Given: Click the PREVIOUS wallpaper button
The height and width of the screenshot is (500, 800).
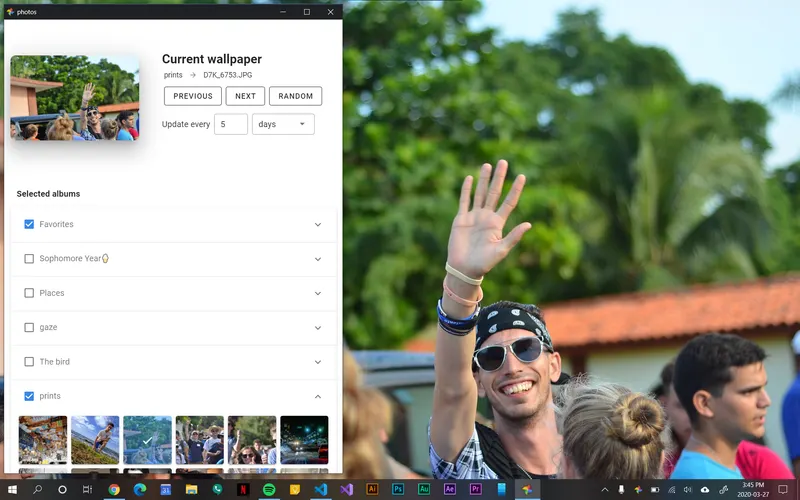Looking at the screenshot, I should (193, 96).
